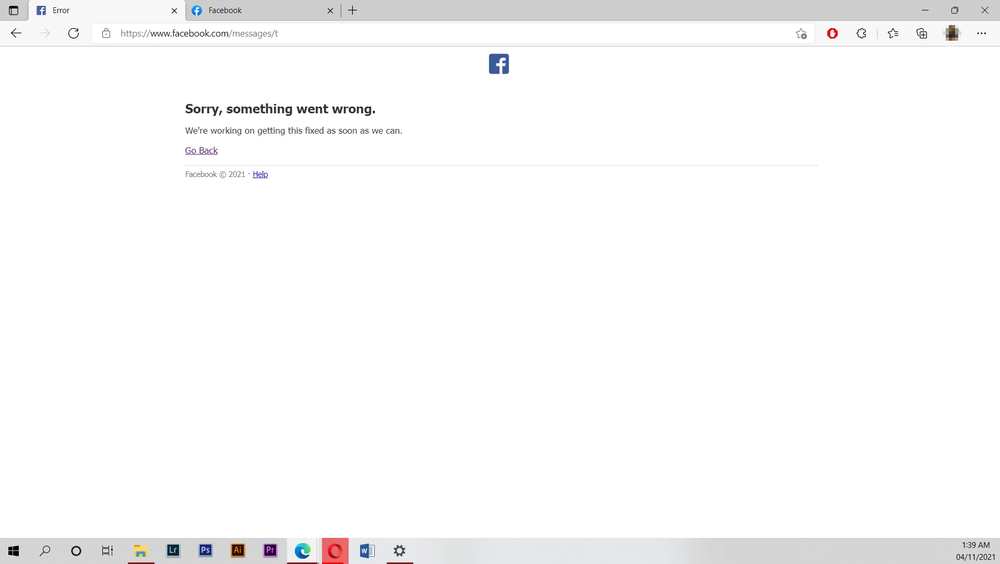
Task: View site information lock icon
Action: (106, 33)
